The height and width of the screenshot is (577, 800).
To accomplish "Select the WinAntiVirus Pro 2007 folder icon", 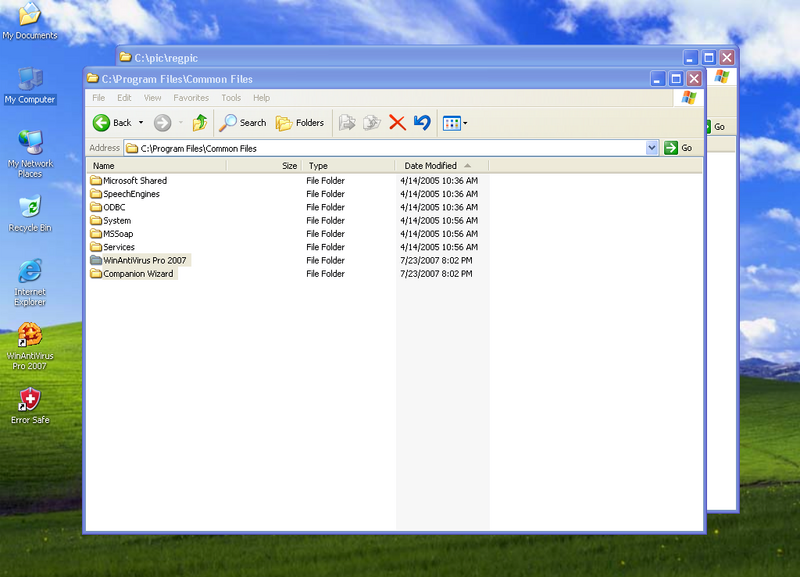I will click(x=96, y=260).
